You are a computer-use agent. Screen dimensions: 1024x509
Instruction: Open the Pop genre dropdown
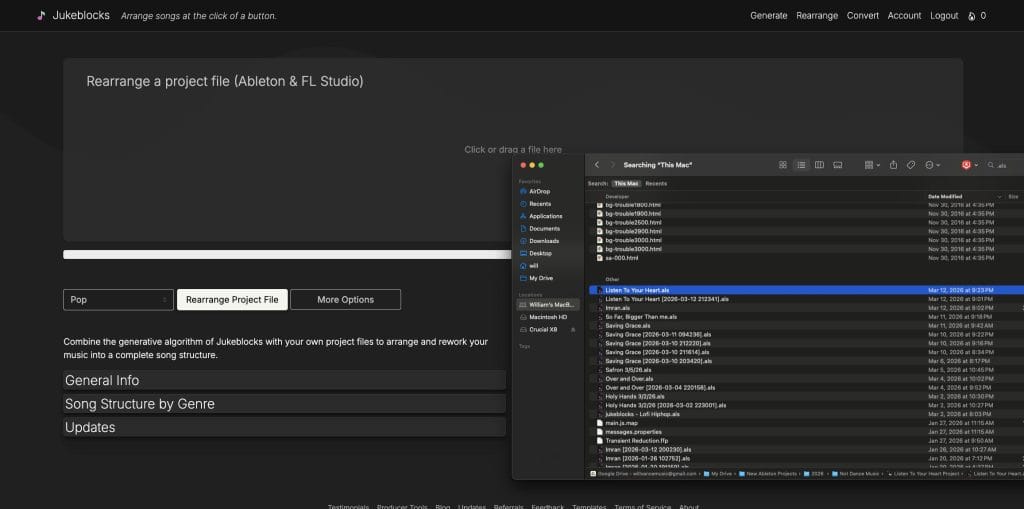(x=118, y=300)
